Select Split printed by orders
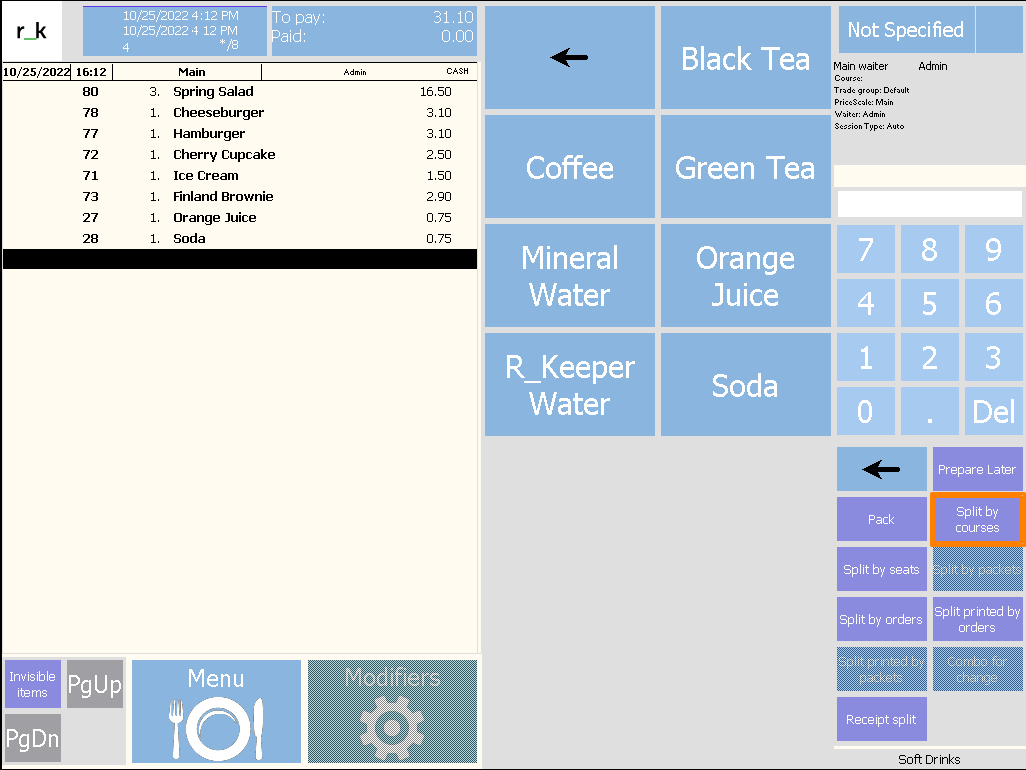The image size is (1026, 770). coord(977,619)
